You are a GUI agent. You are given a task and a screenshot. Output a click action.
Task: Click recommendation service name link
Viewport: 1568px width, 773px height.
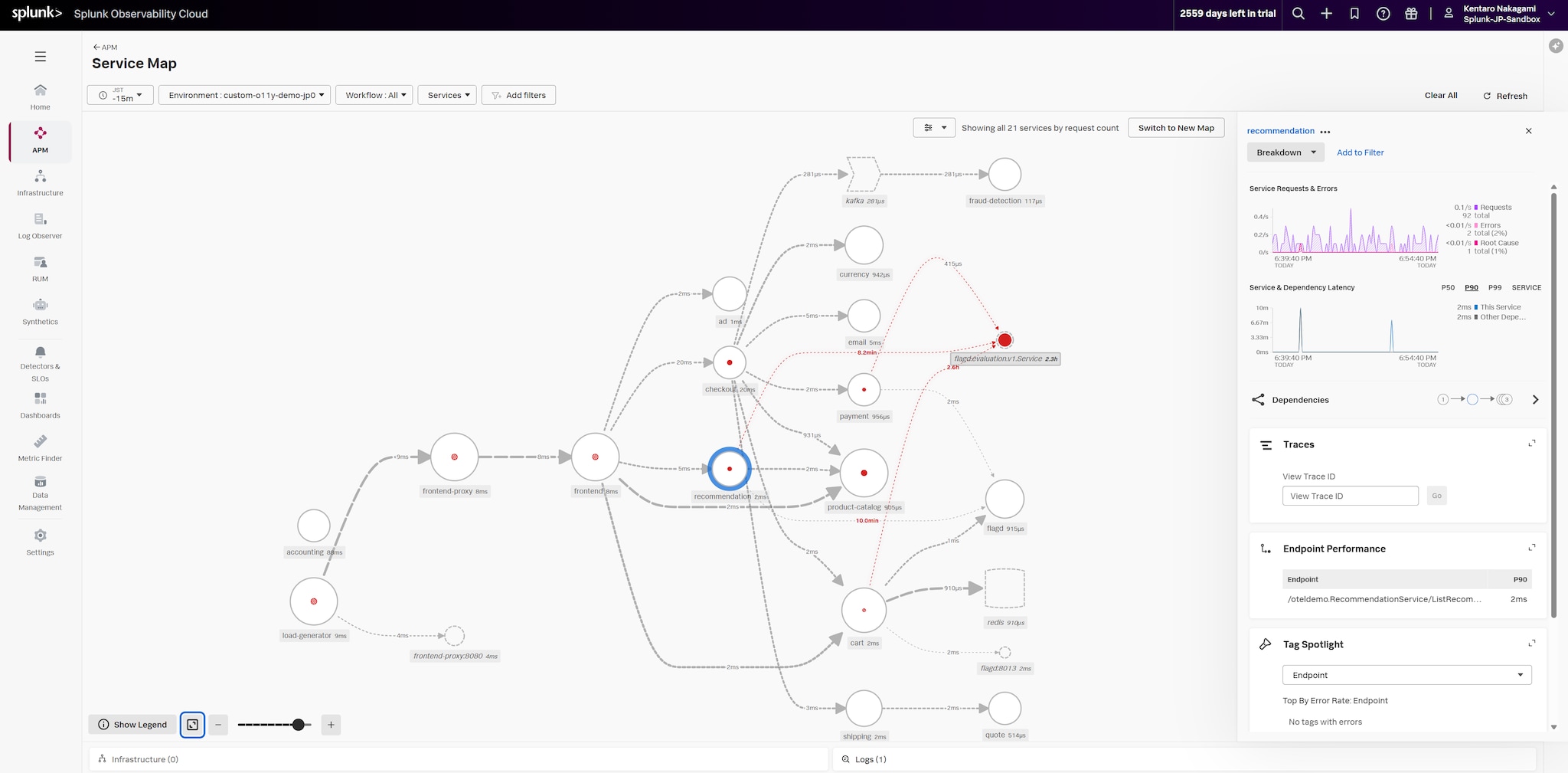pos(1280,131)
